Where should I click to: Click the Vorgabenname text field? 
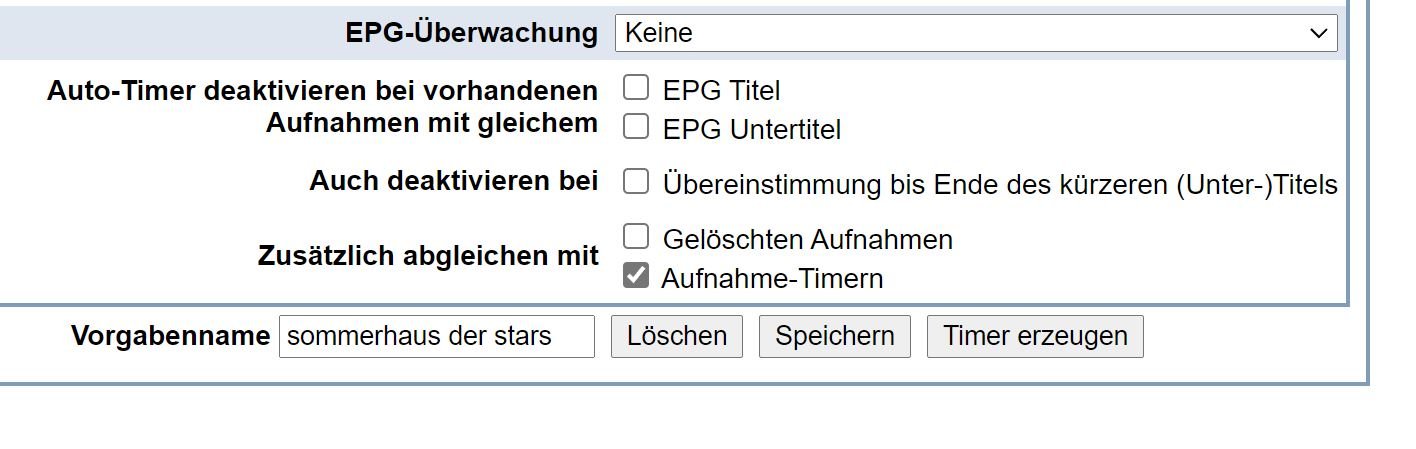436,336
